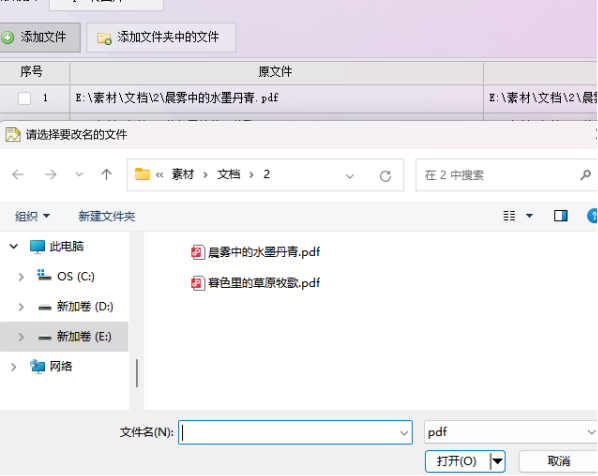Refresh the current folder listing
This screenshot has width=598, height=476.
385,176
